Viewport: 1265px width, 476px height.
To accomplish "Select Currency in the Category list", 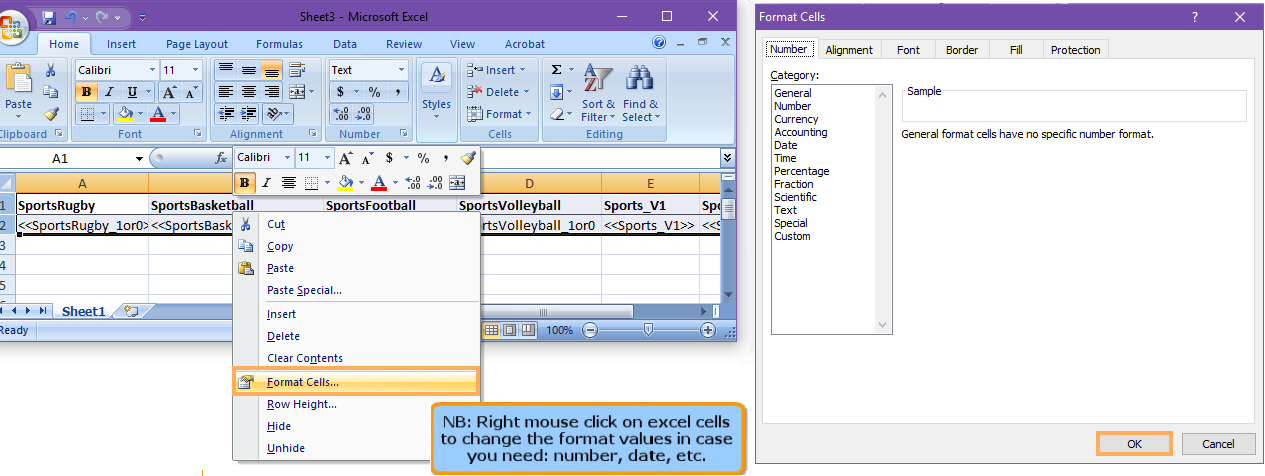I will [x=796, y=119].
